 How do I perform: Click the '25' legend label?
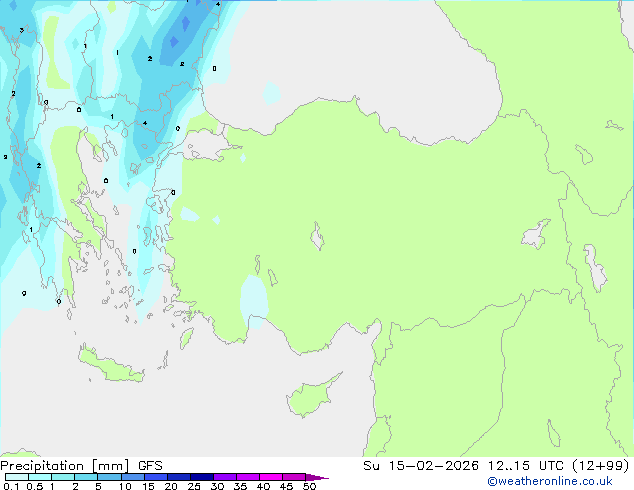click(194, 486)
